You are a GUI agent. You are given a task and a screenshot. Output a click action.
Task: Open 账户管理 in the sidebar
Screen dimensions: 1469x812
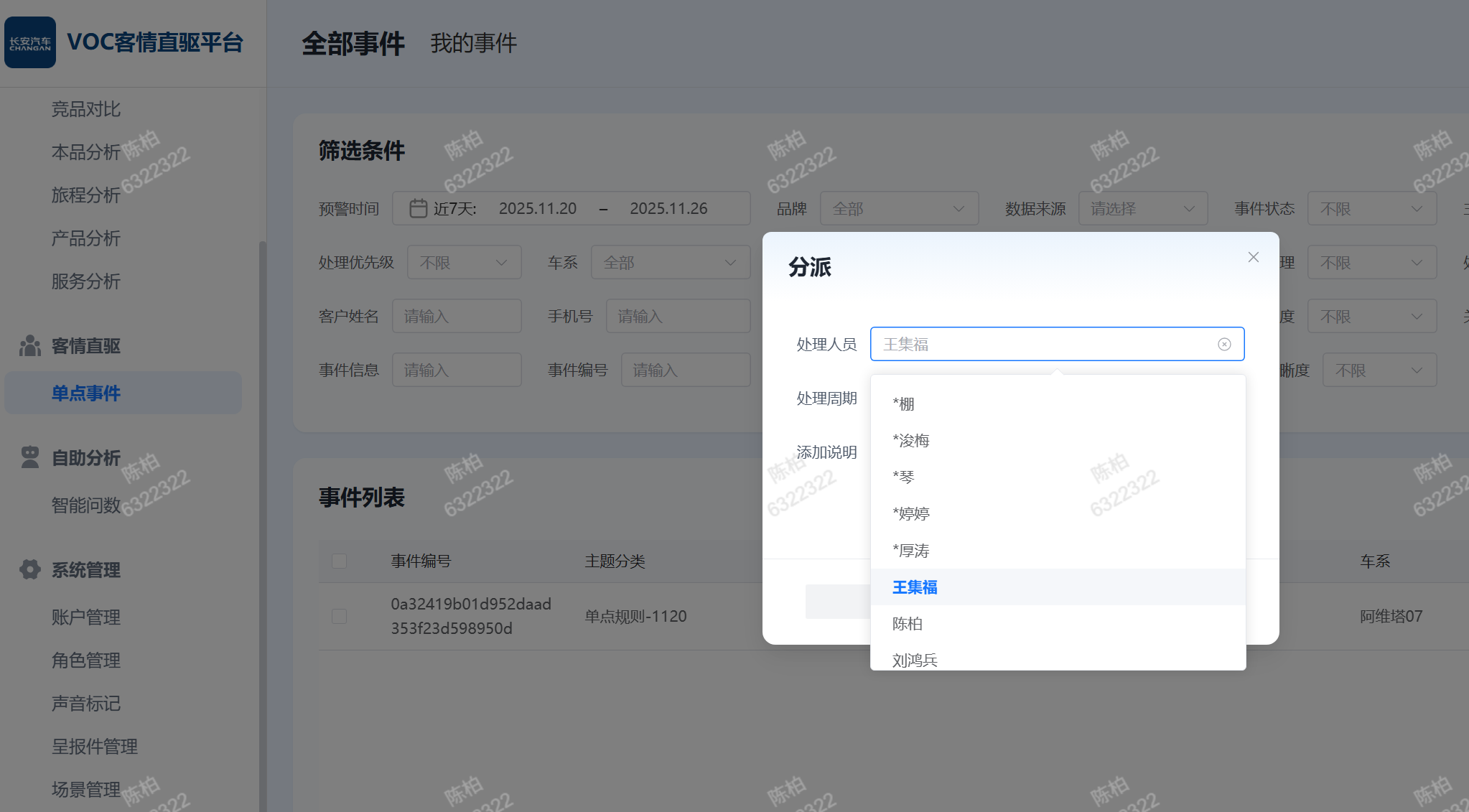pyautogui.click(x=85, y=617)
